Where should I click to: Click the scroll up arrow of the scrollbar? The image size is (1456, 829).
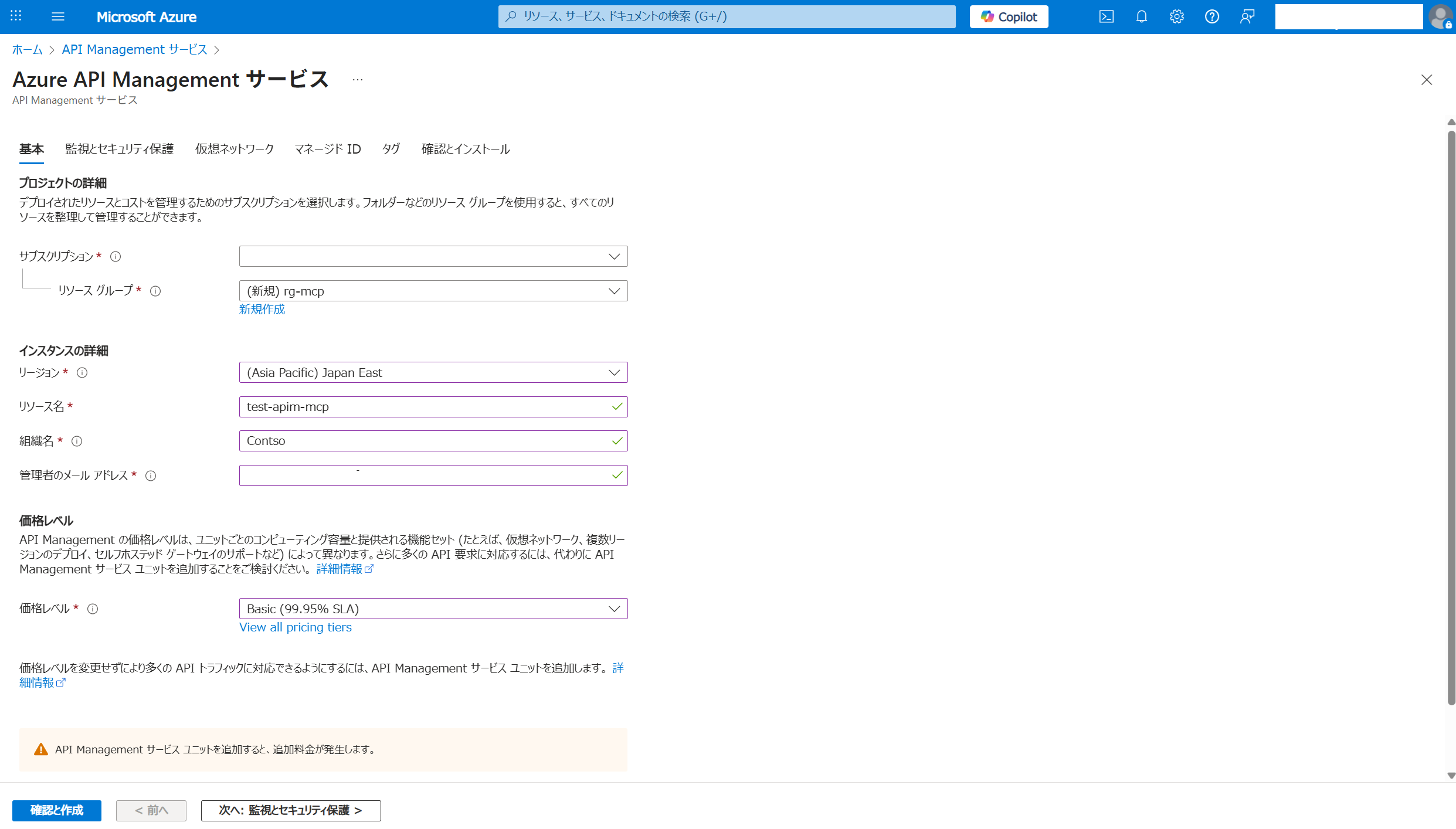coord(1451,122)
